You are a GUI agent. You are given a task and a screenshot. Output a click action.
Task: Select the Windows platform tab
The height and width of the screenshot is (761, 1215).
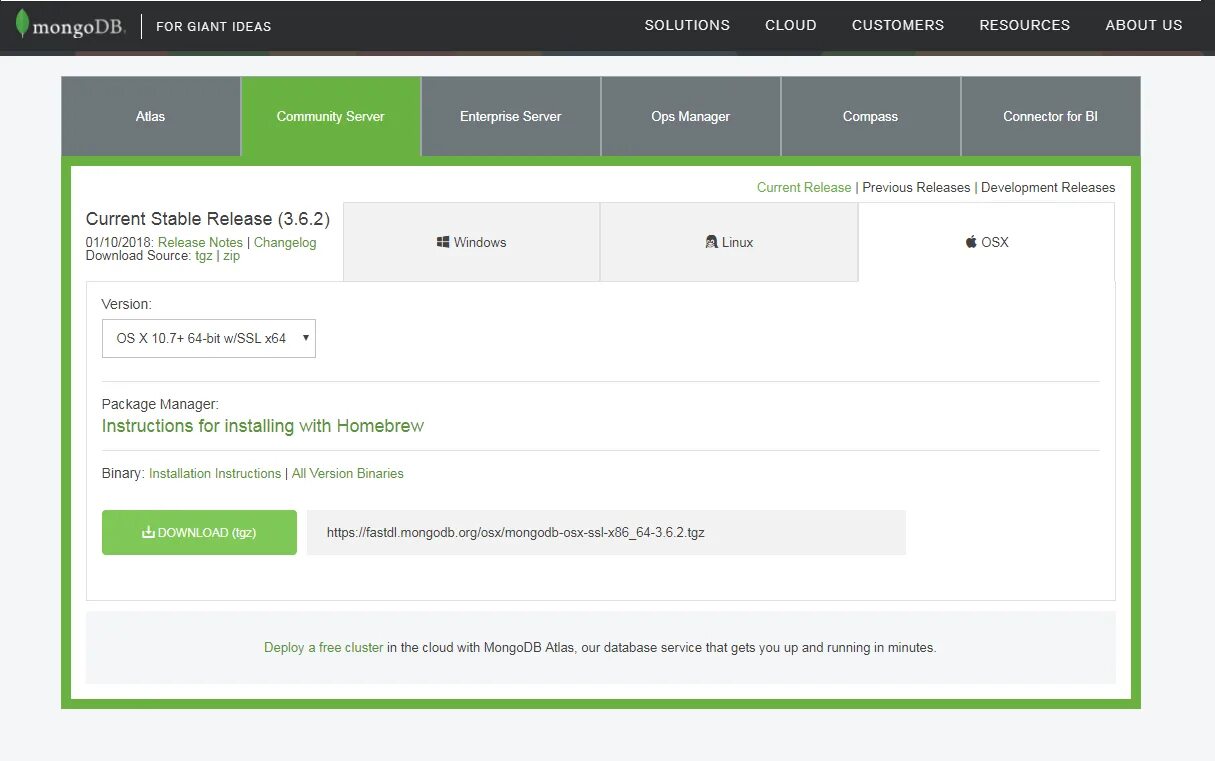(472, 242)
